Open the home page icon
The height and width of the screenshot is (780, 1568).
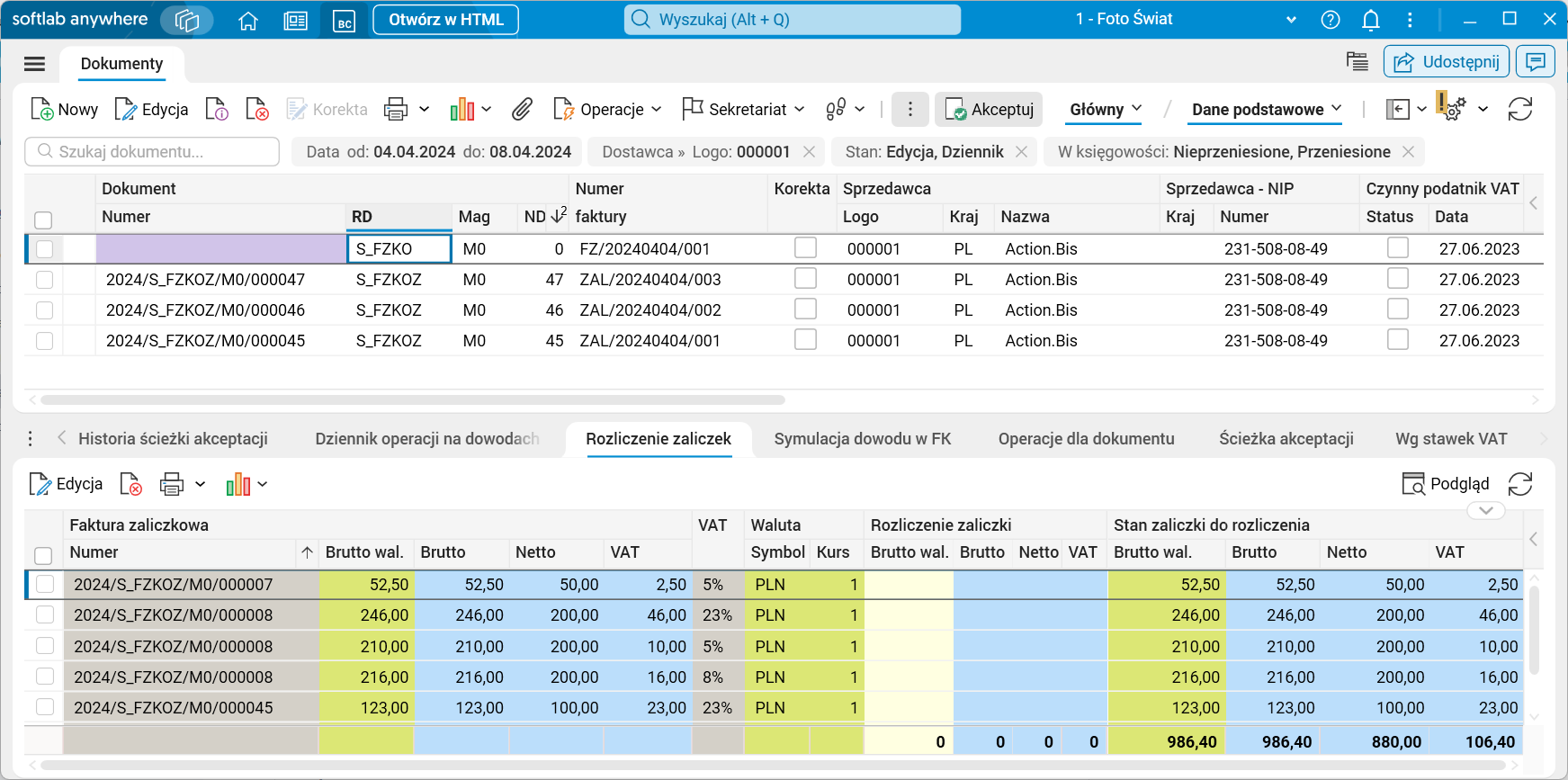(x=248, y=21)
